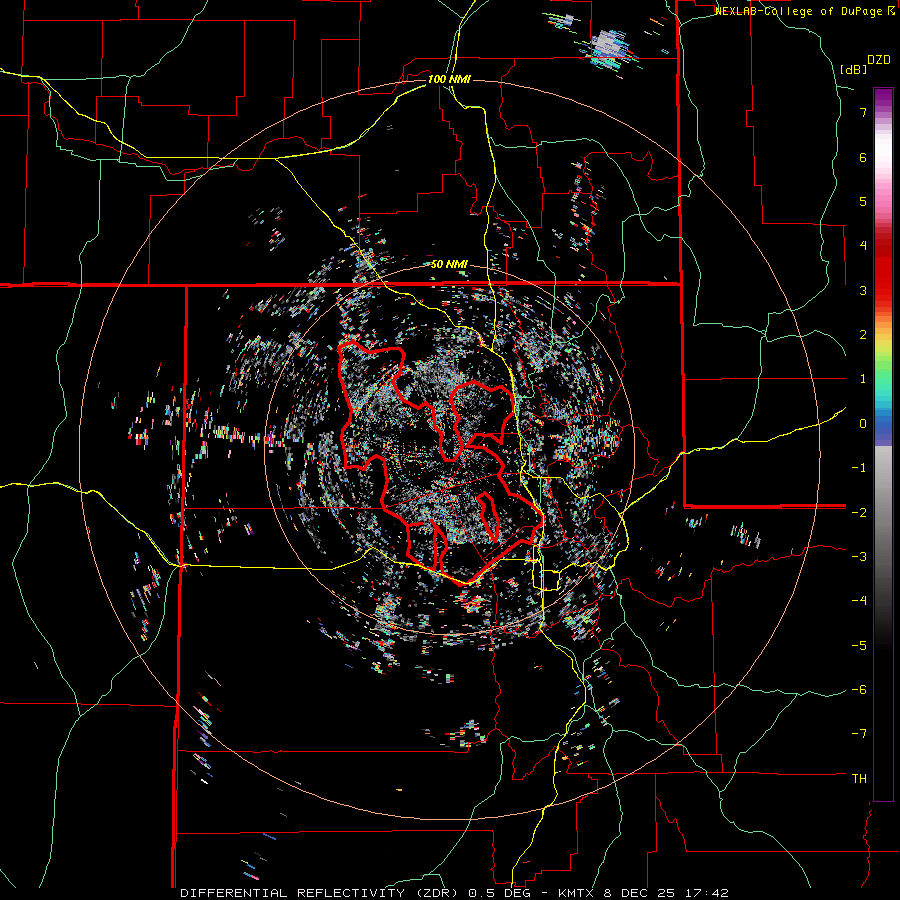
Task: Click the "50 NMI" range ring label
Action: coord(449,265)
